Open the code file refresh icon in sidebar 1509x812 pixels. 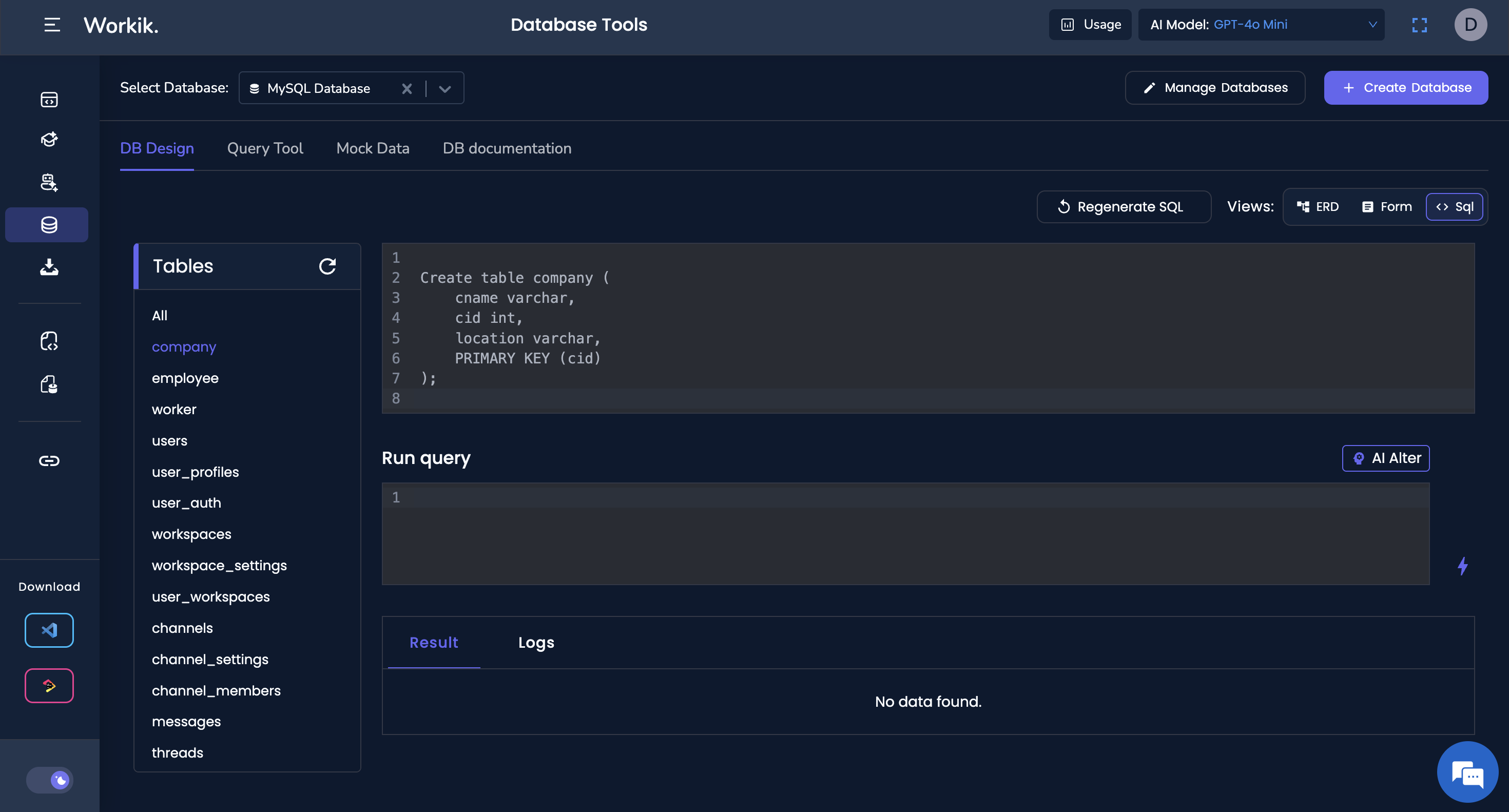click(x=49, y=341)
